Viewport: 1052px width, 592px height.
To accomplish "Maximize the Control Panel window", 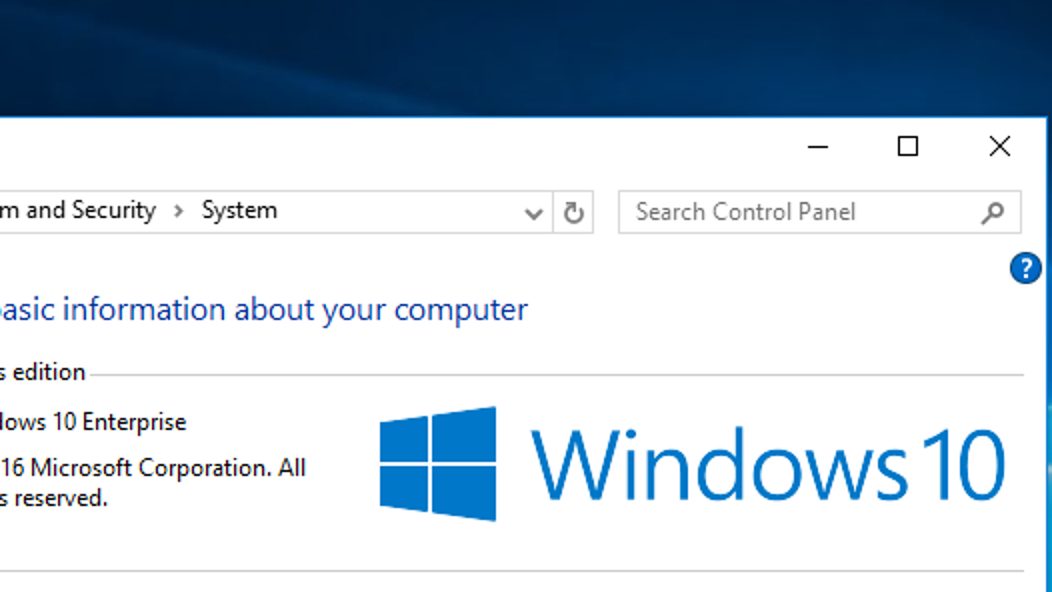I will (x=908, y=146).
